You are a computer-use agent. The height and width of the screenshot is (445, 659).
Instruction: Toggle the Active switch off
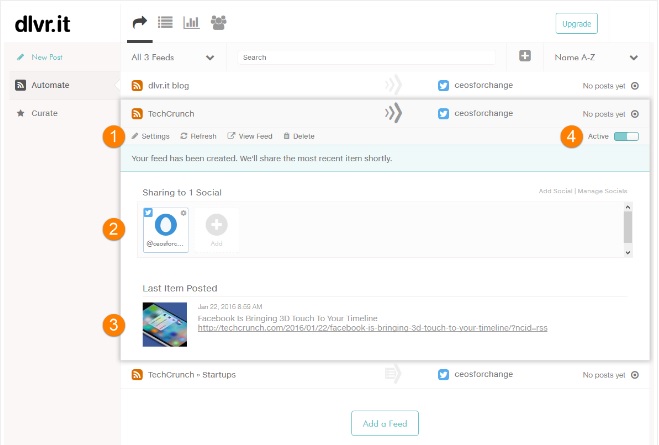(x=626, y=136)
